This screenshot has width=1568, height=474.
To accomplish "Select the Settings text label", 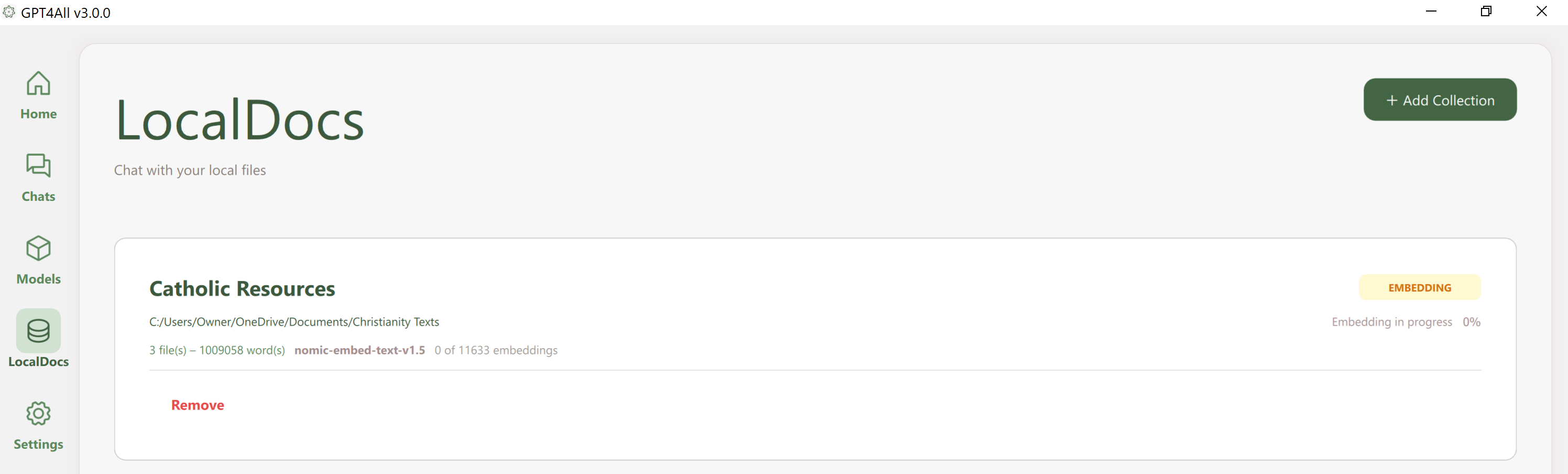I will tap(38, 444).
